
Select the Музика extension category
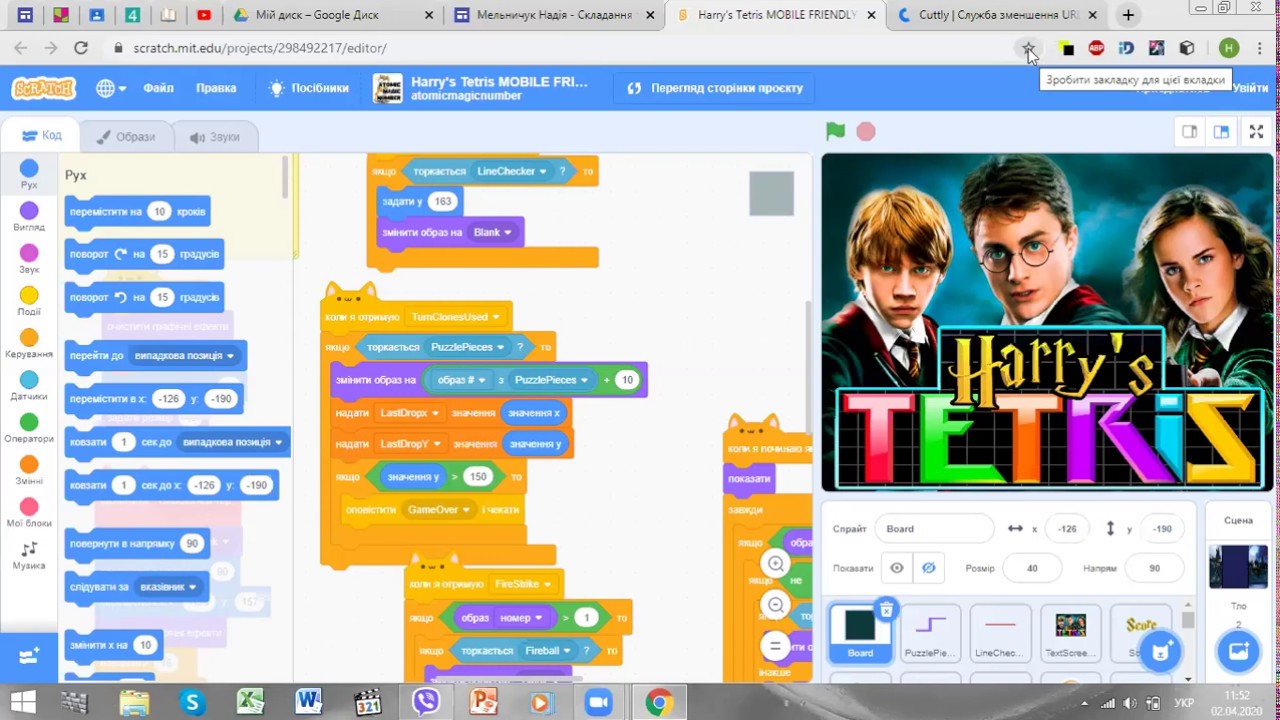[29, 555]
